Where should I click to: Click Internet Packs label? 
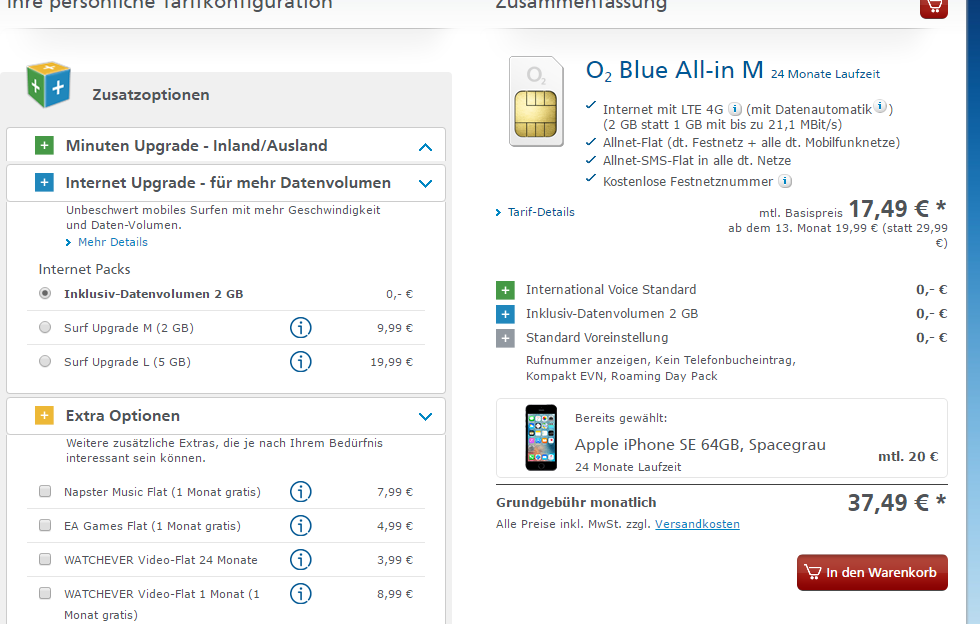[84, 269]
